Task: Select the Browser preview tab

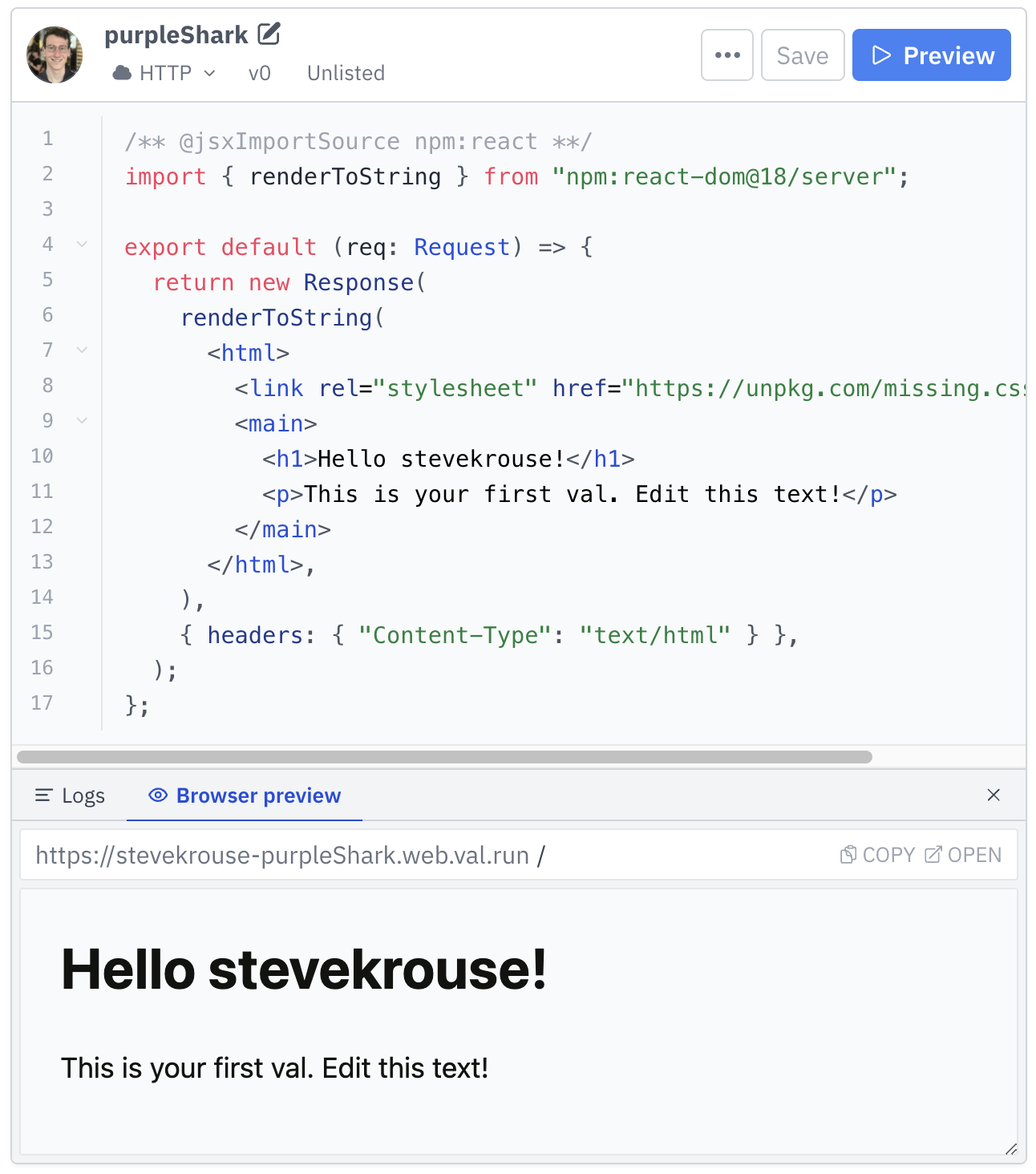Action: coord(245,795)
